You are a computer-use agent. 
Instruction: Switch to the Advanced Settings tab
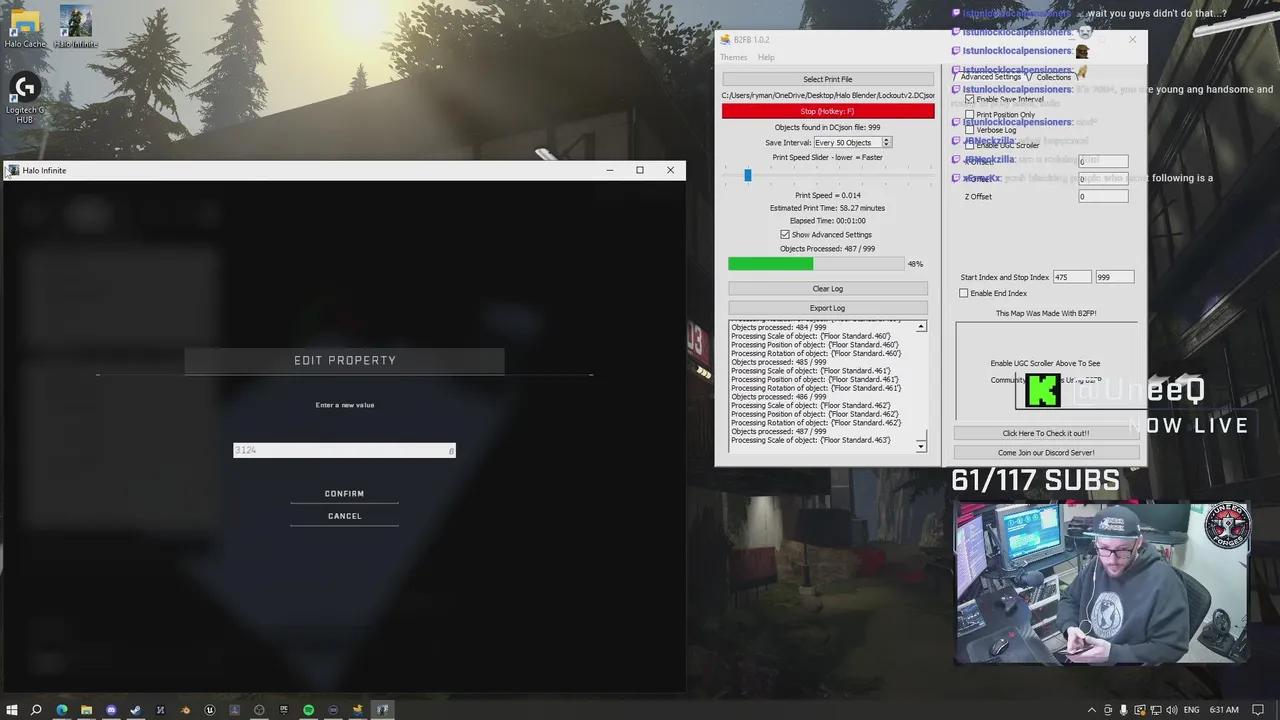(991, 77)
